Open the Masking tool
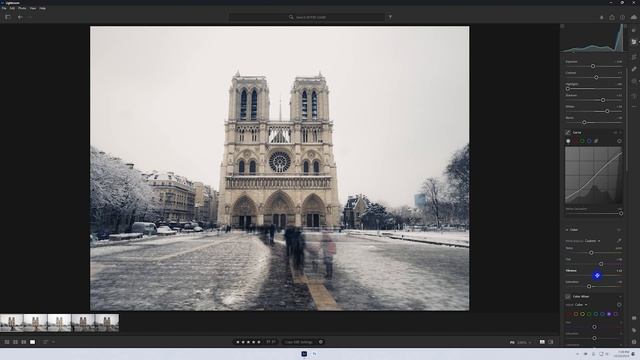The width and height of the screenshot is (640, 360). point(634,82)
